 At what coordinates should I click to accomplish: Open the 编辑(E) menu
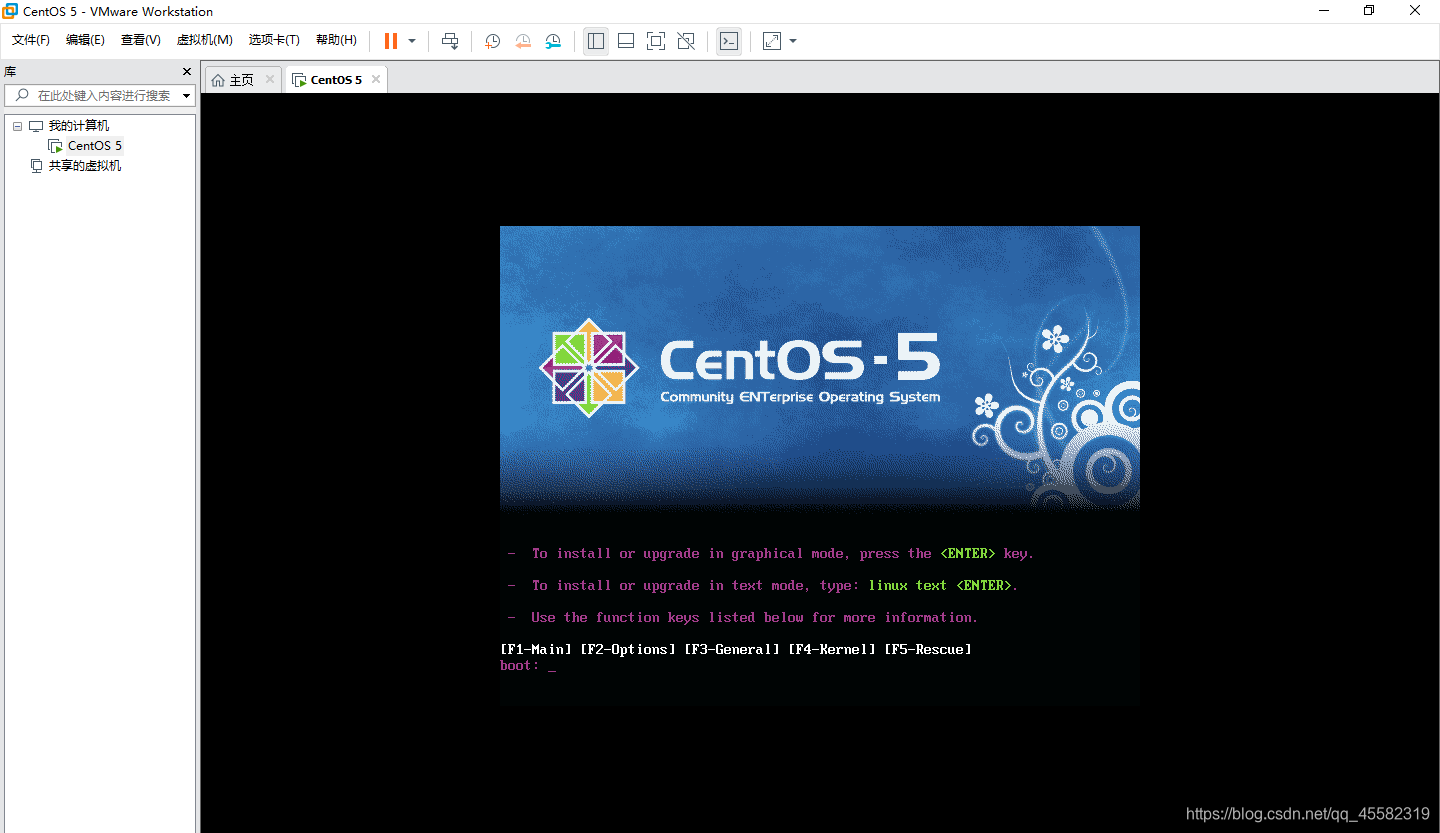coord(85,40)
